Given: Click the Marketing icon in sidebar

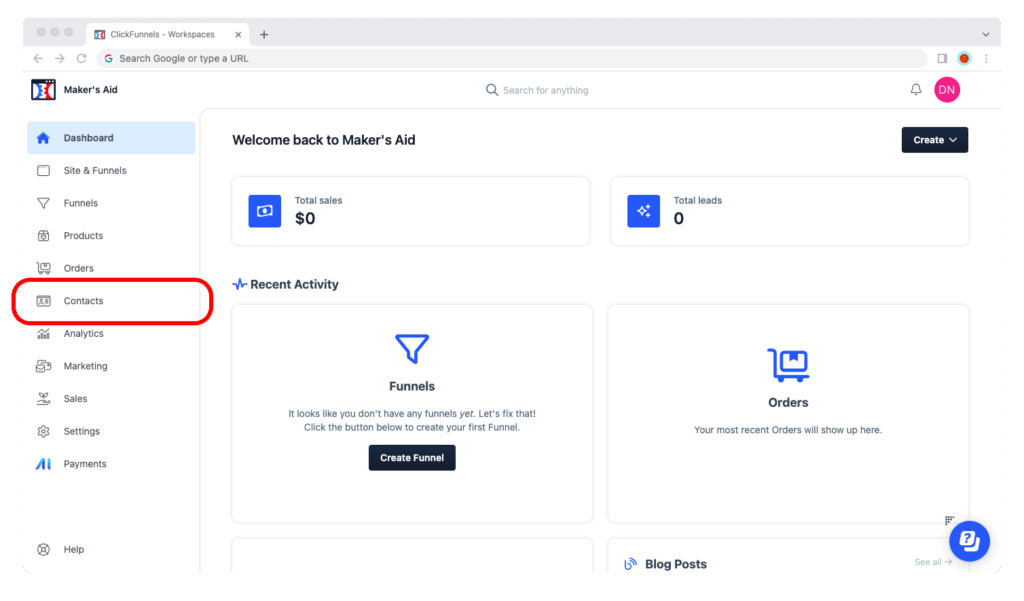Looking at the screenshot, I should pos(43,366).
